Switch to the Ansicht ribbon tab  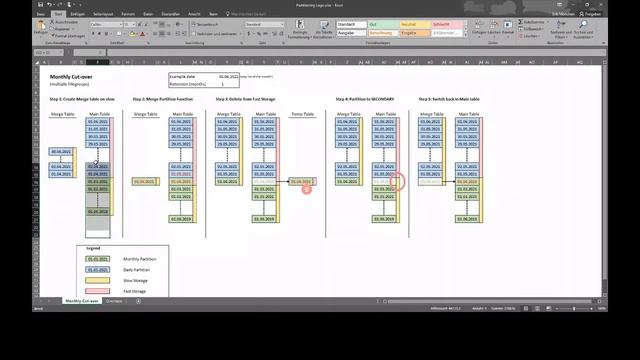point(194,14)
